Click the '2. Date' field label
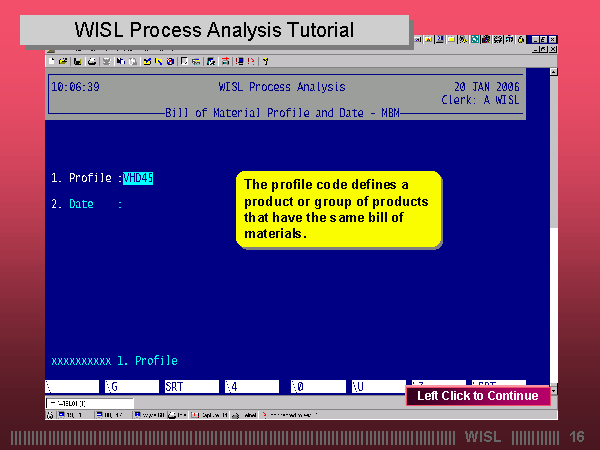Screen dimensions: 600x450 click(72, 204)
